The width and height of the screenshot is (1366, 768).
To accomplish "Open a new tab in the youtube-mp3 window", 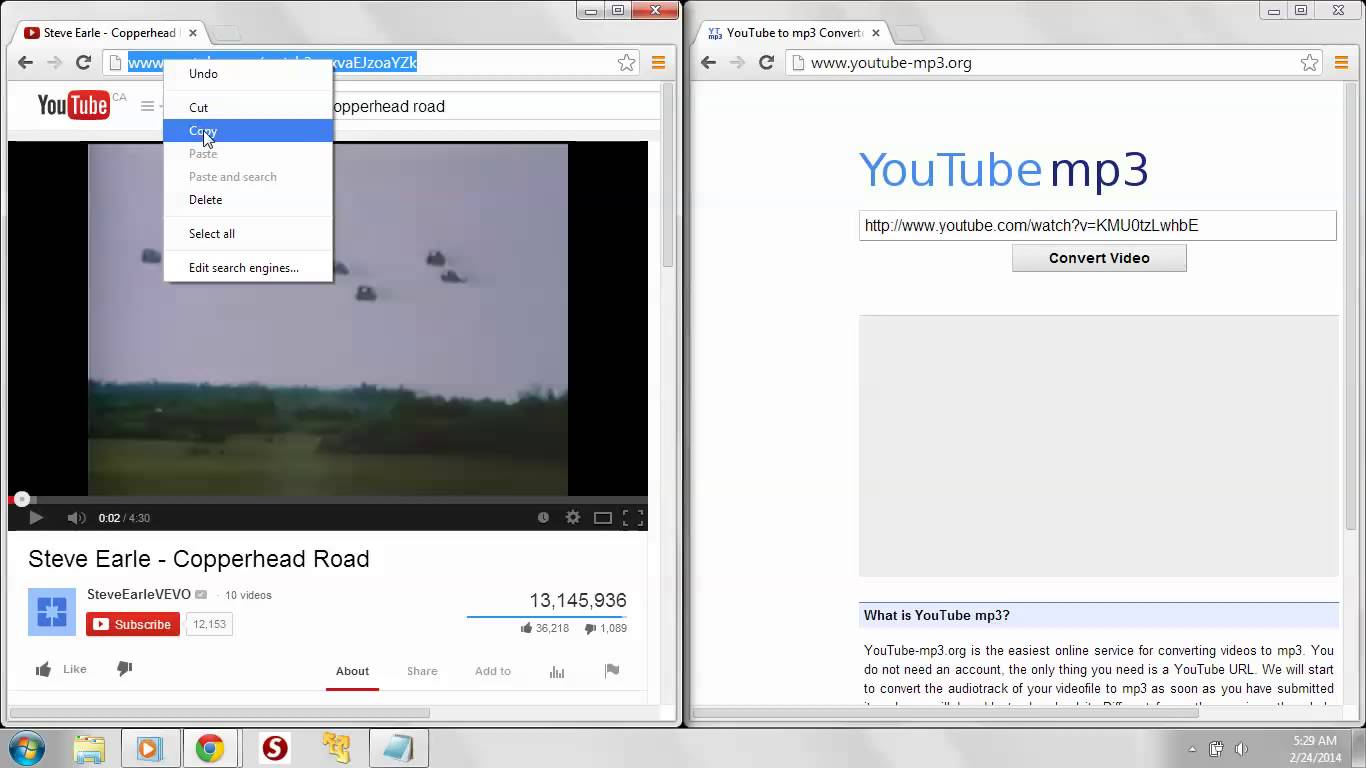I will click(x=908, y=34).
